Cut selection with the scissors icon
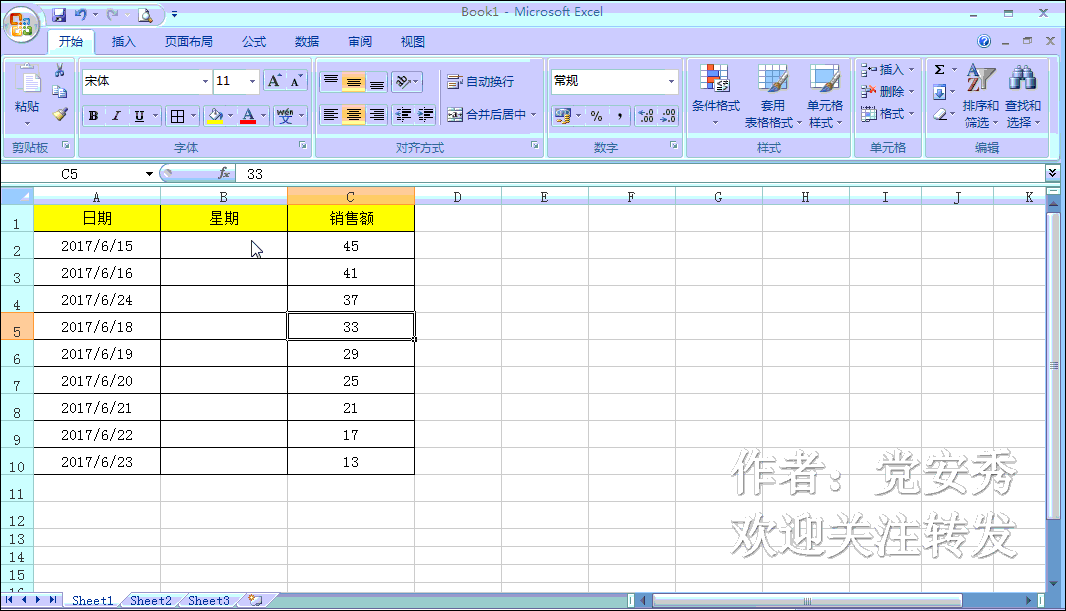1066x611 pixels. coord(59,71)
